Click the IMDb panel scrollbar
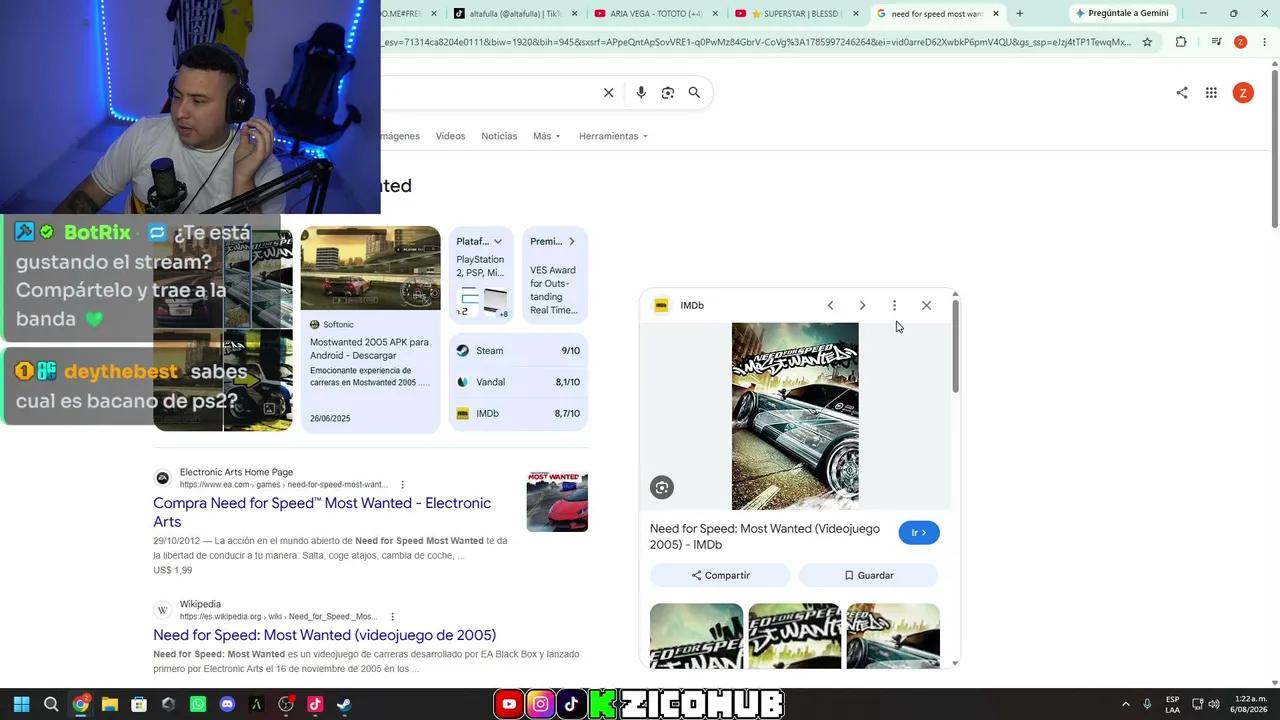This screenshot has height=720, width=1280. point(955,346)
